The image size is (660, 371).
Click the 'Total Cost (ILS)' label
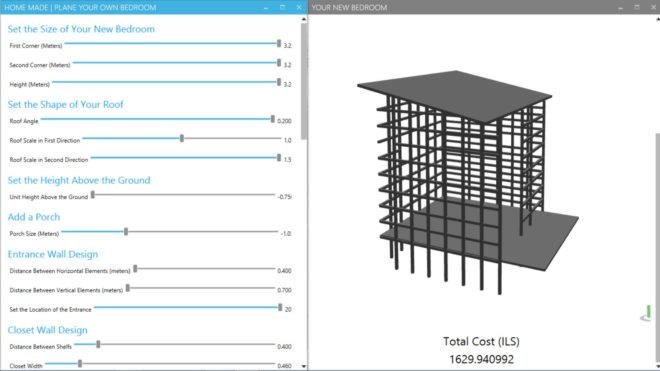pyautogui.click(x=481, y=341)
